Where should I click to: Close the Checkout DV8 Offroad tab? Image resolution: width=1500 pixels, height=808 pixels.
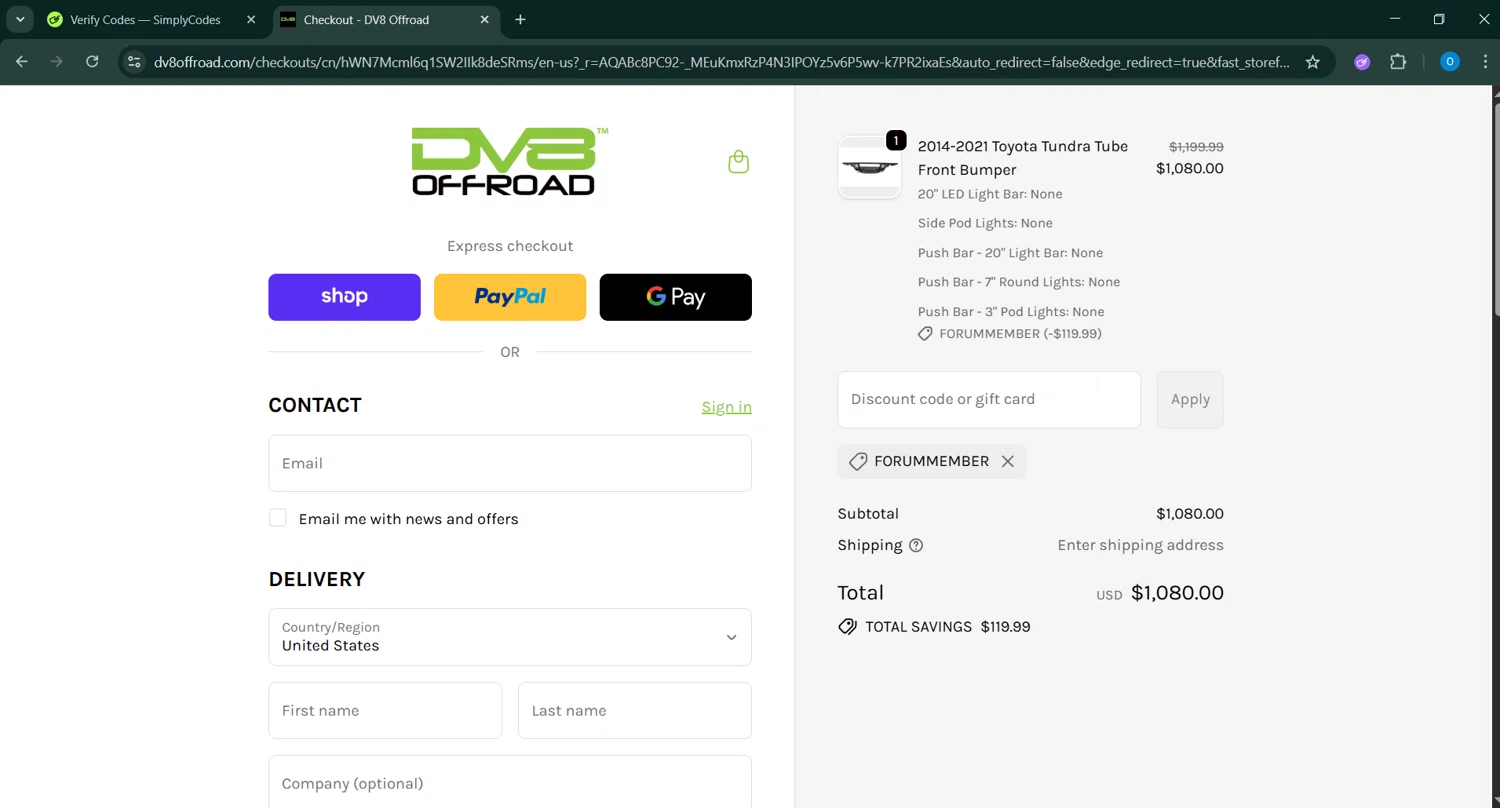click(x=484, y=19)
